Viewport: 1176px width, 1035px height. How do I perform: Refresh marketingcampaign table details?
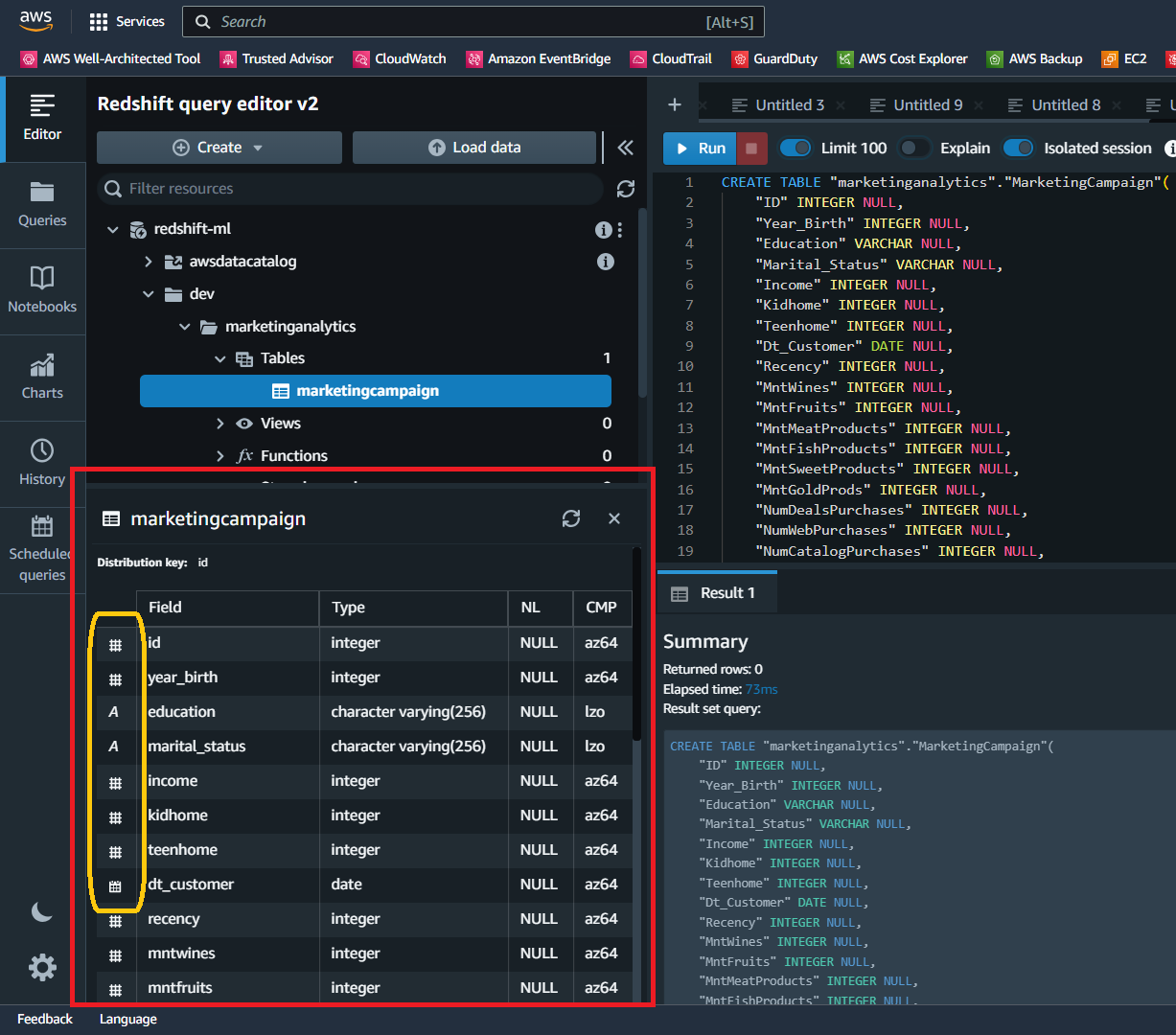(571, 518)
